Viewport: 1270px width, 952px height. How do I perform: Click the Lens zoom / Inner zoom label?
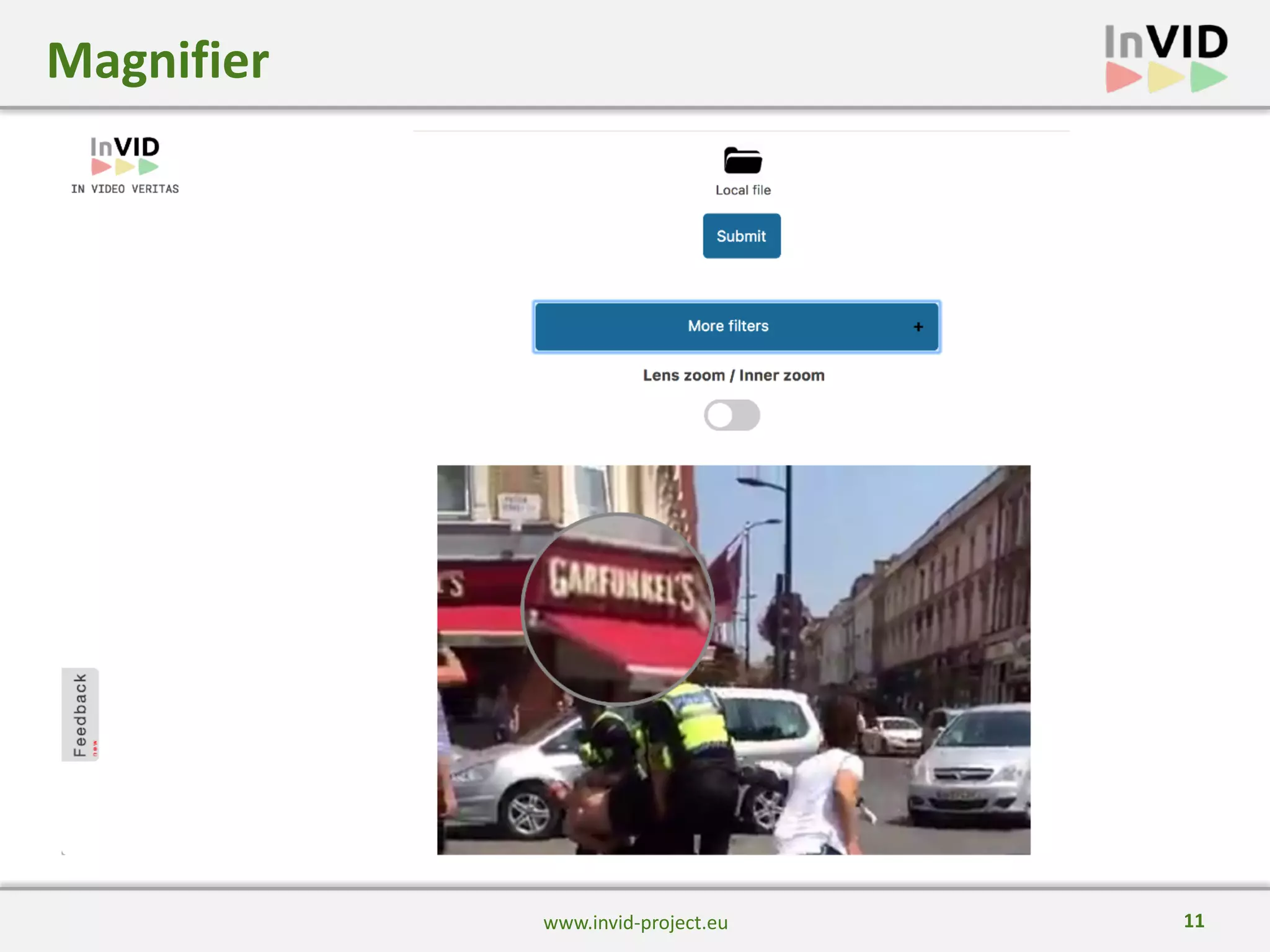click(x=733, y=376)
